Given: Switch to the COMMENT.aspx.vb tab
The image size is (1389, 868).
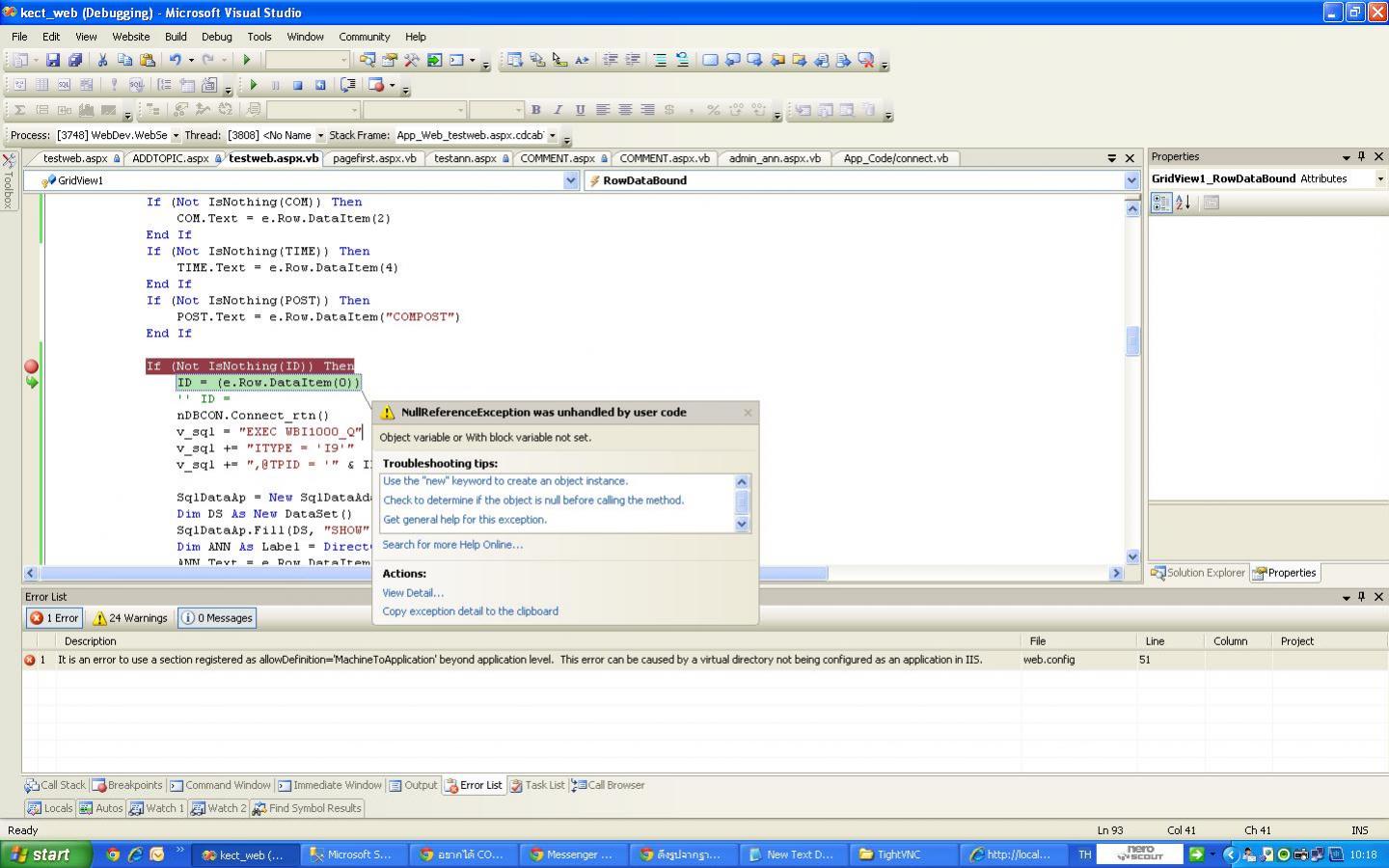Looking at the screenshot, I should click(x=664, y=158).
